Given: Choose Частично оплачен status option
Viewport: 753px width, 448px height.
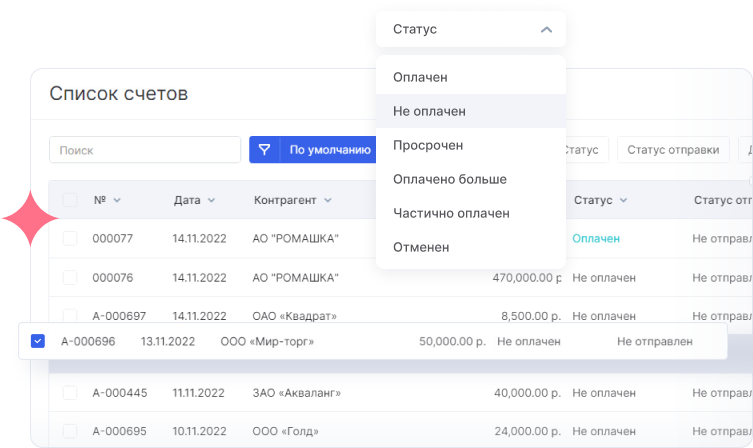Looking at the screenshot, I should [x=451, y=213].
